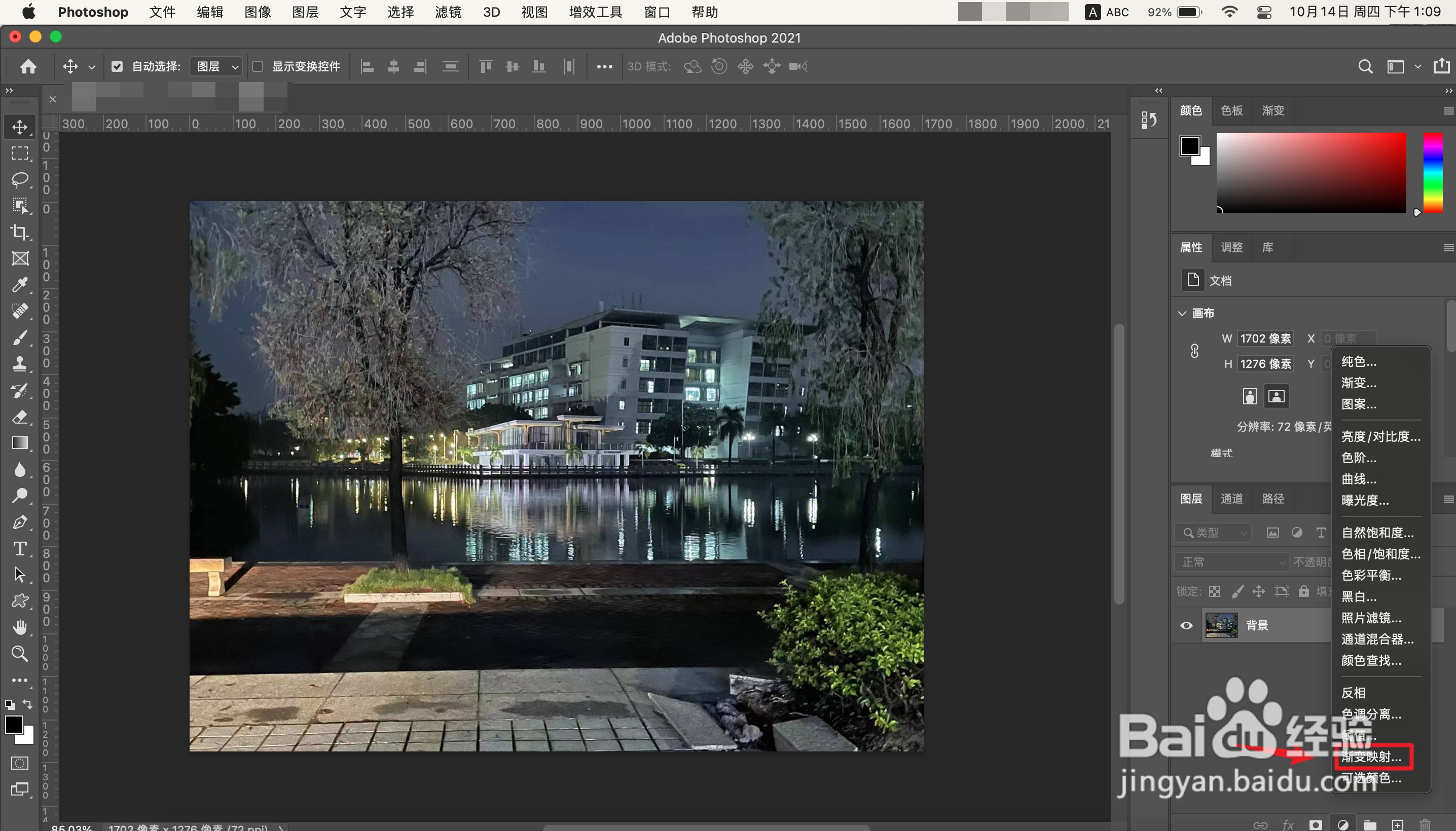Screen dimensions: 1456x831
Task: Hide the 背景 layer with eye icon
Action: [1186, 626]
